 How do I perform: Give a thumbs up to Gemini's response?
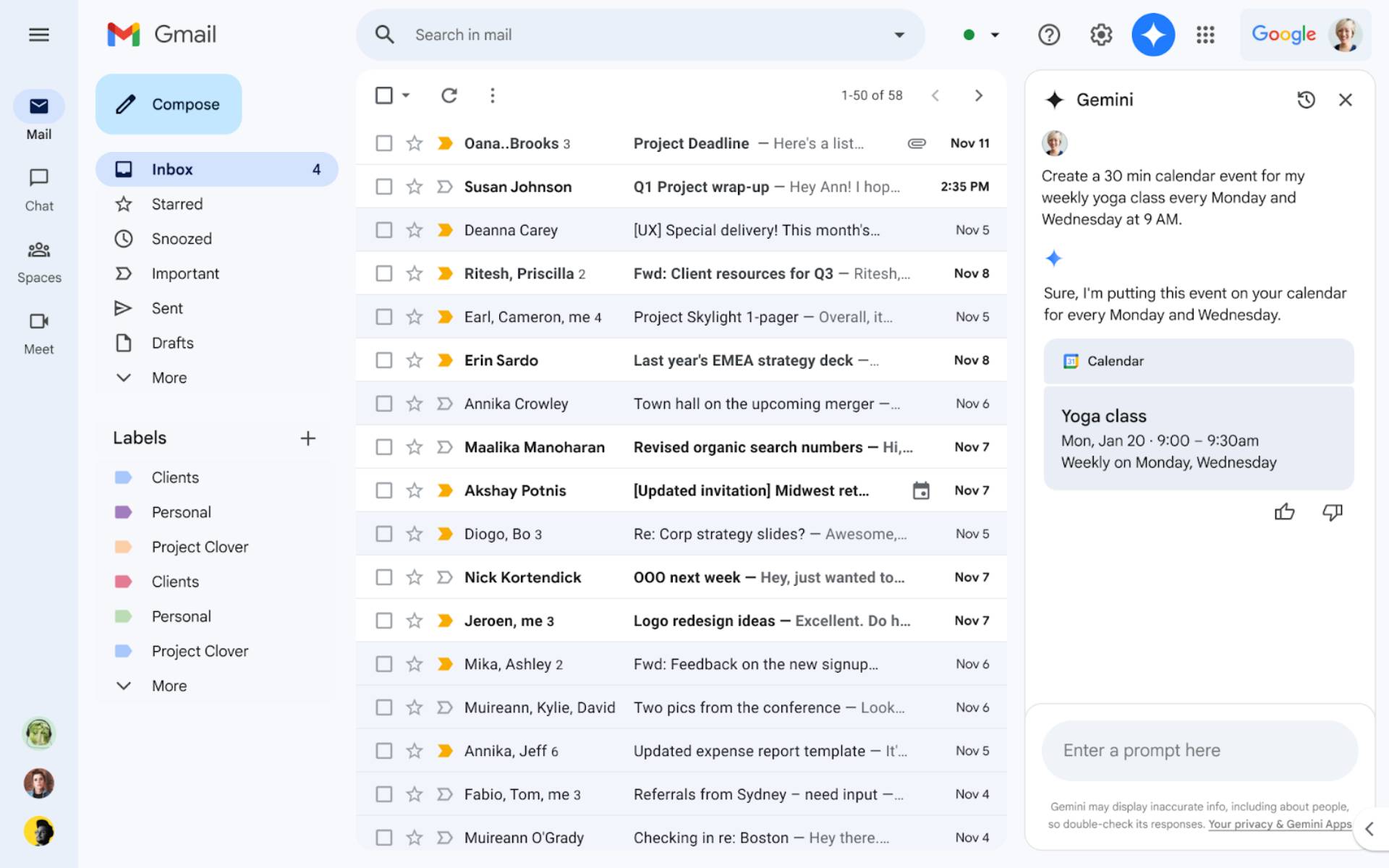click(x=1286, y=512)
